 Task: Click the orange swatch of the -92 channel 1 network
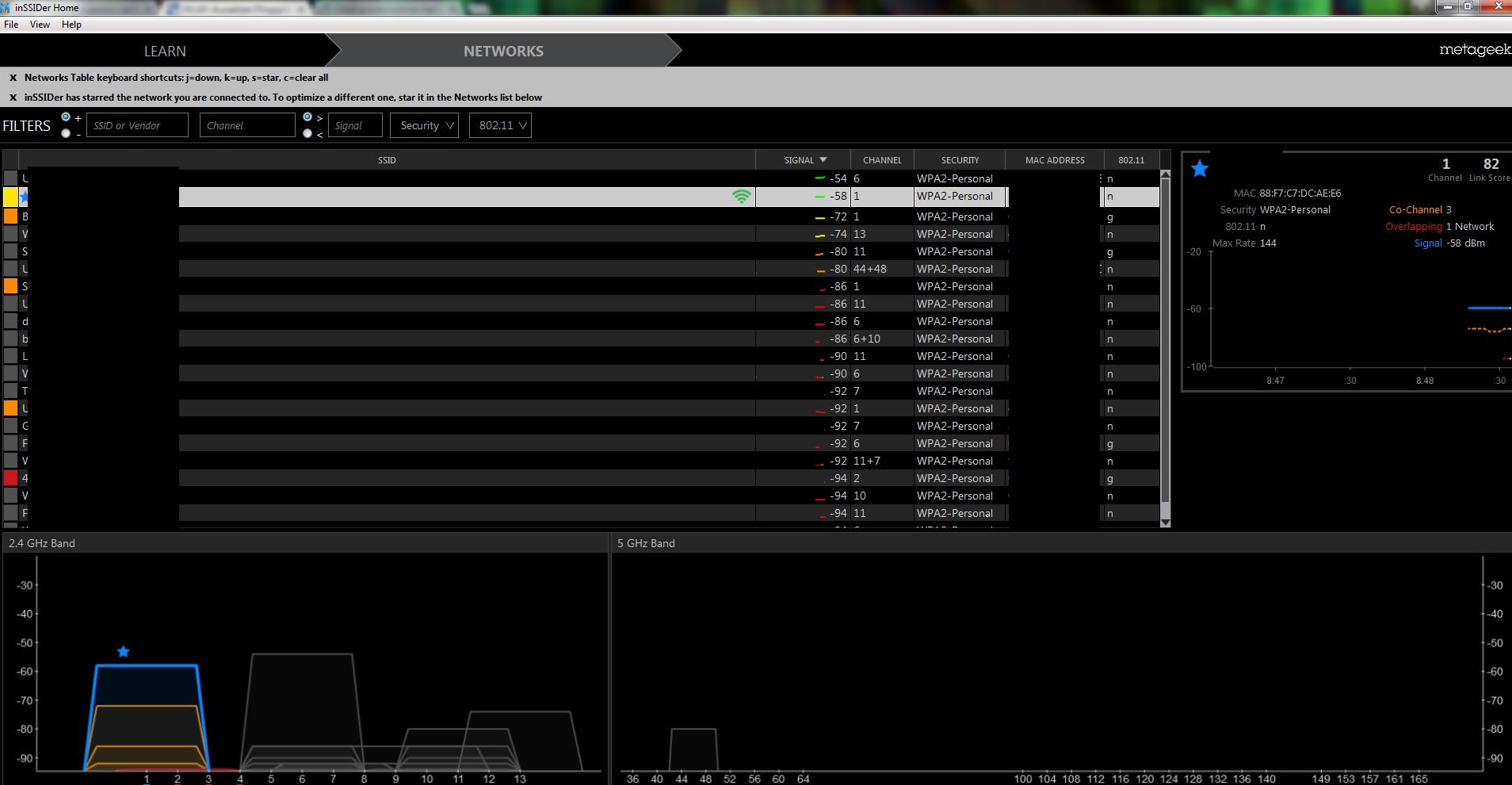point(10,408)
